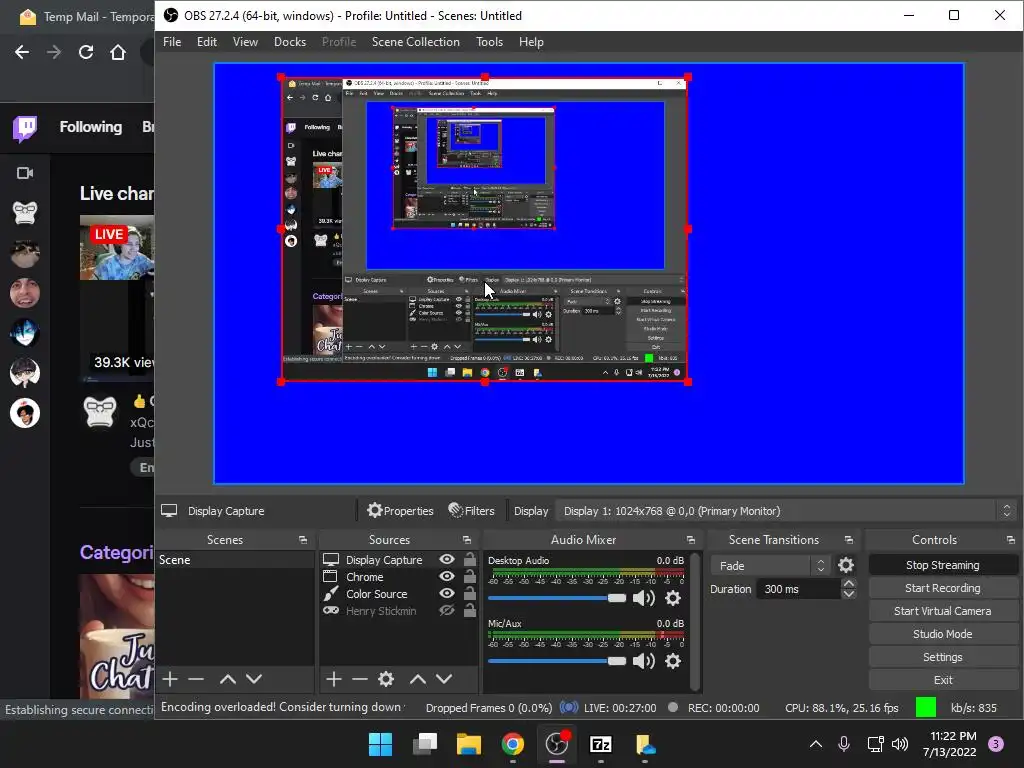Hide the Chrome source
Viewport: 1024px width, 768px height.
[x=447, y=577]
